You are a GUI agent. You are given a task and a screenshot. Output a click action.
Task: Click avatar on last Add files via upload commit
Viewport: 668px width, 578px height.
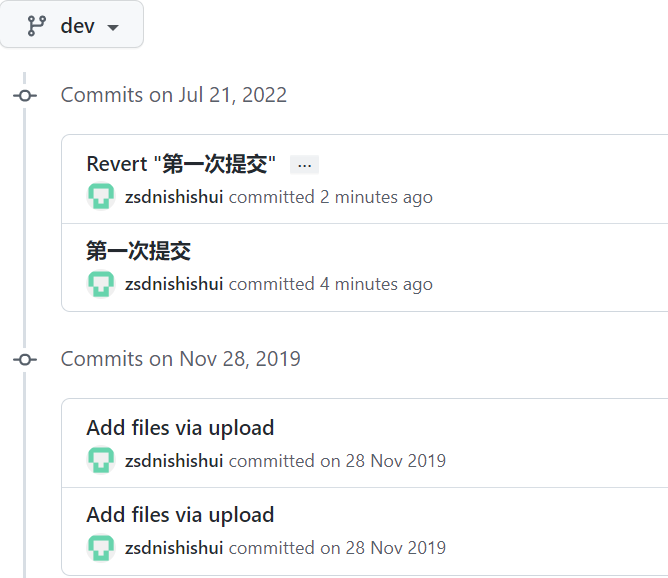point(101,547)
